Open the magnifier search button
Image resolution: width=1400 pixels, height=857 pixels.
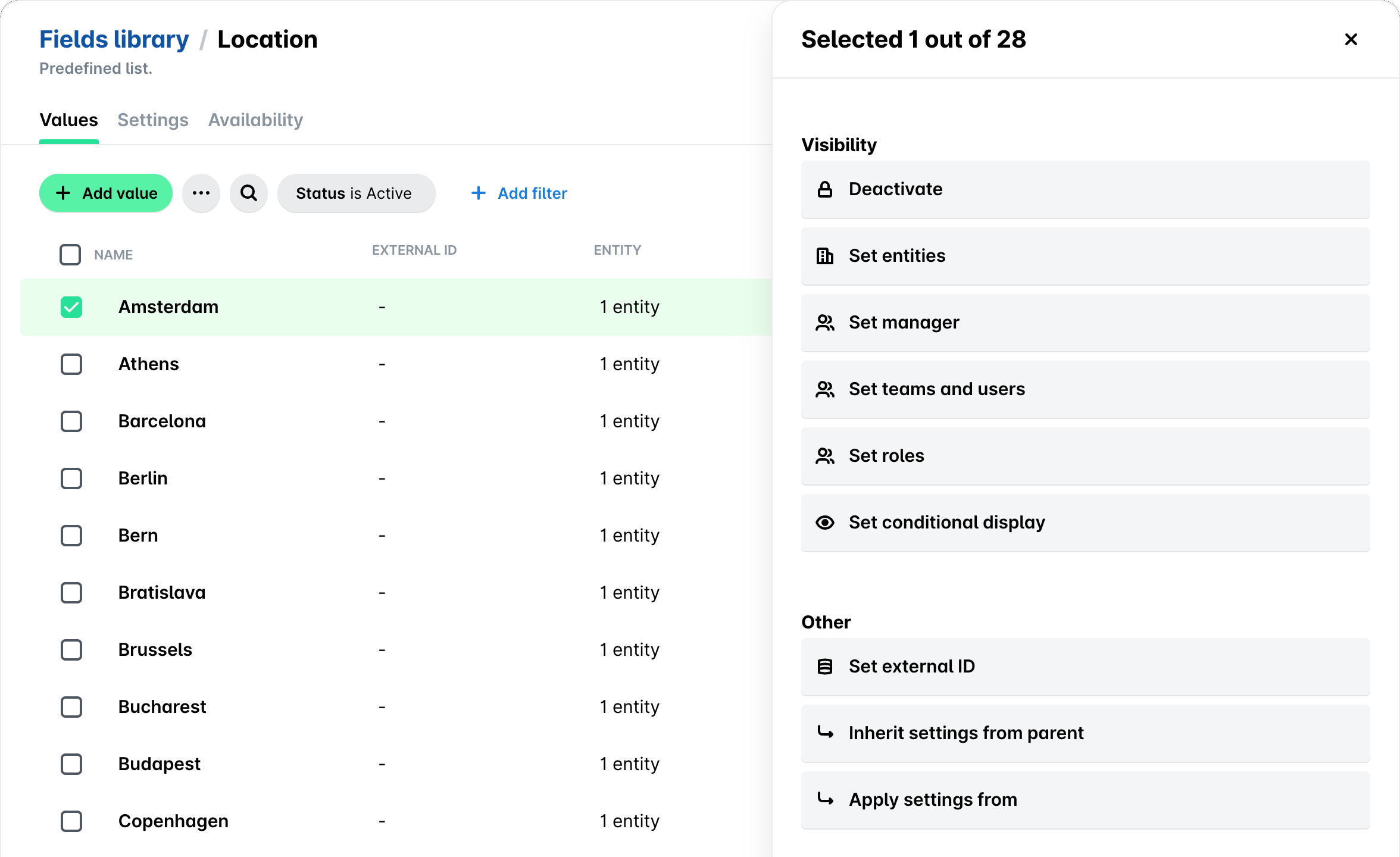[x=249, y=193]
